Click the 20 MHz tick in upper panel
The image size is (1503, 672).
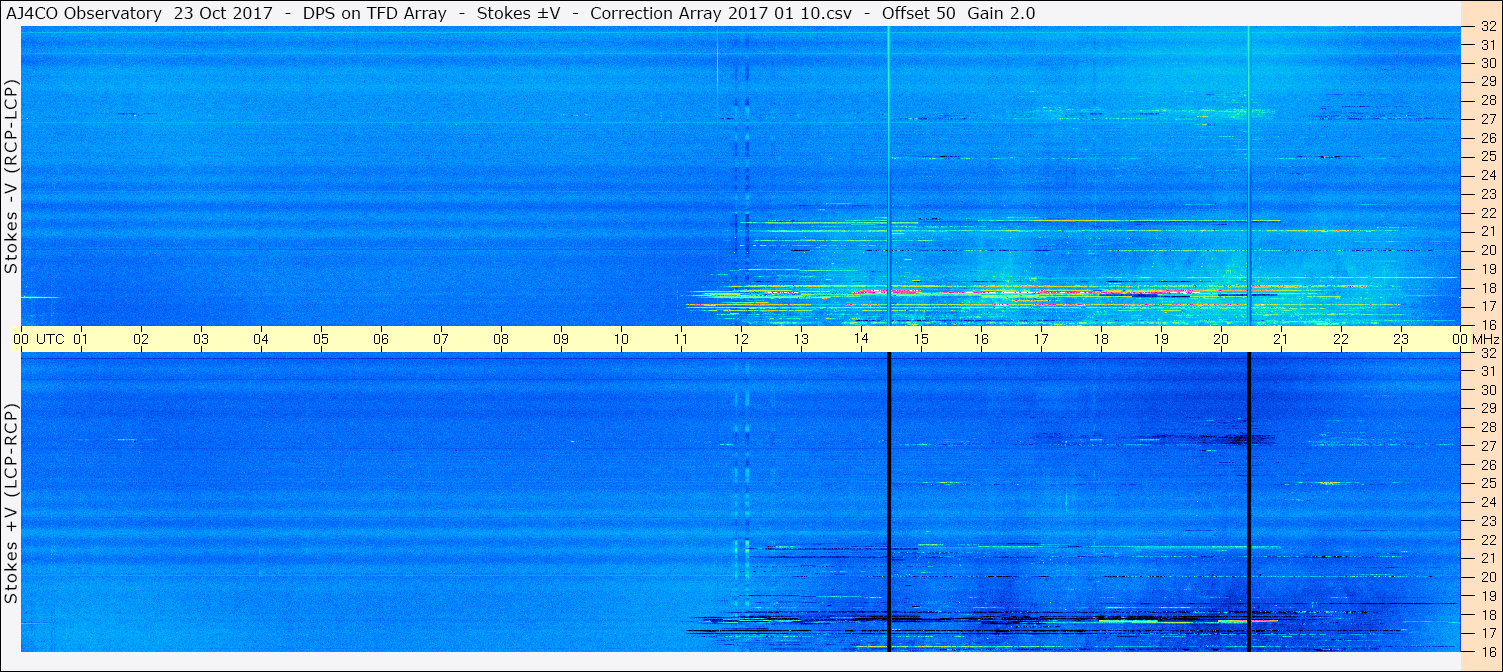[x=1487, y=250]
